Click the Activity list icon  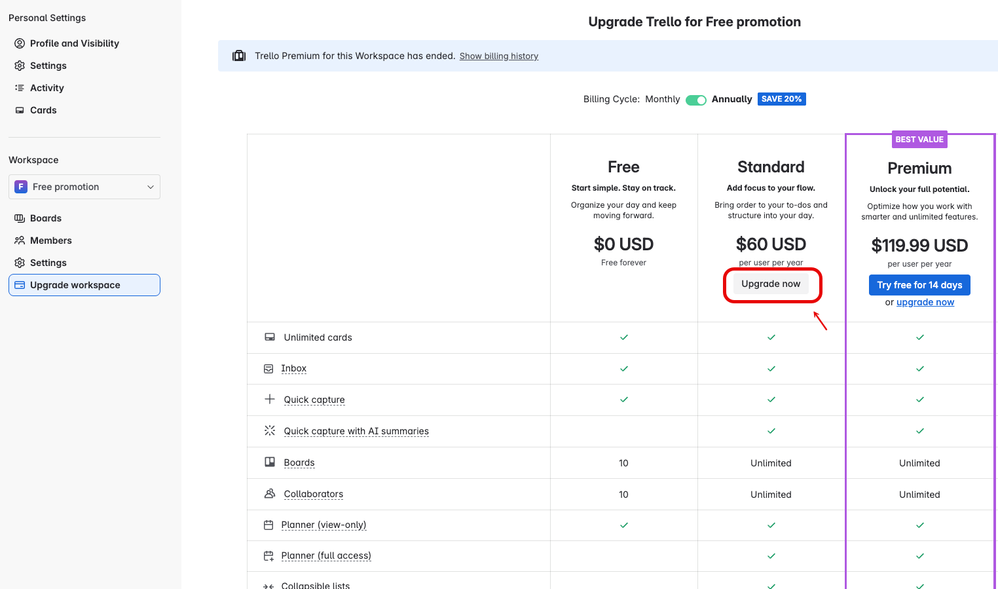point(19,88)
